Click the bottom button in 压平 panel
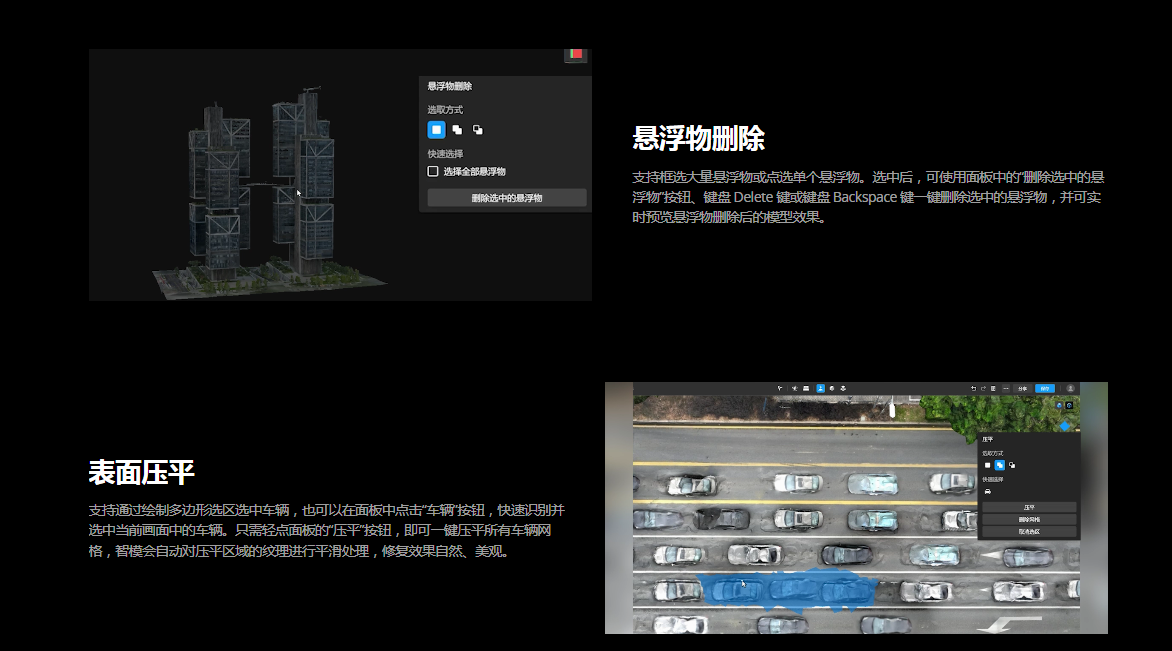The width and height of the screenshot is (1172, 651). pyautogui.click(x=1029, y=532)
